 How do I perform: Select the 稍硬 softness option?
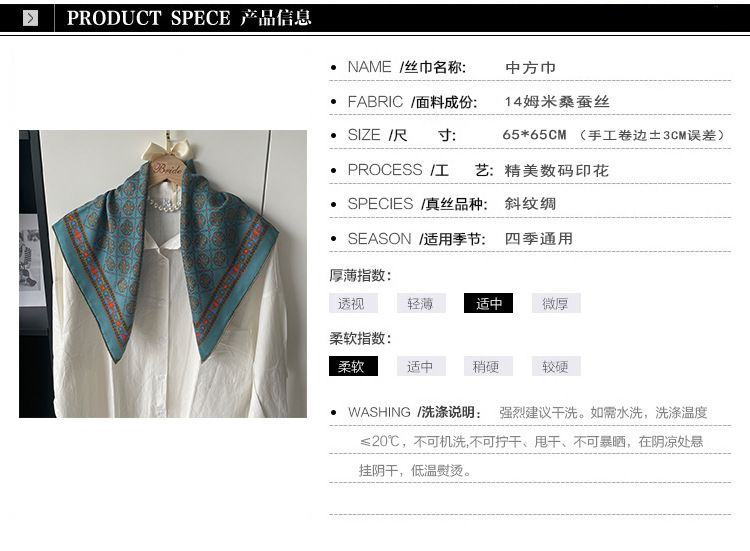[x=488, y=366]
